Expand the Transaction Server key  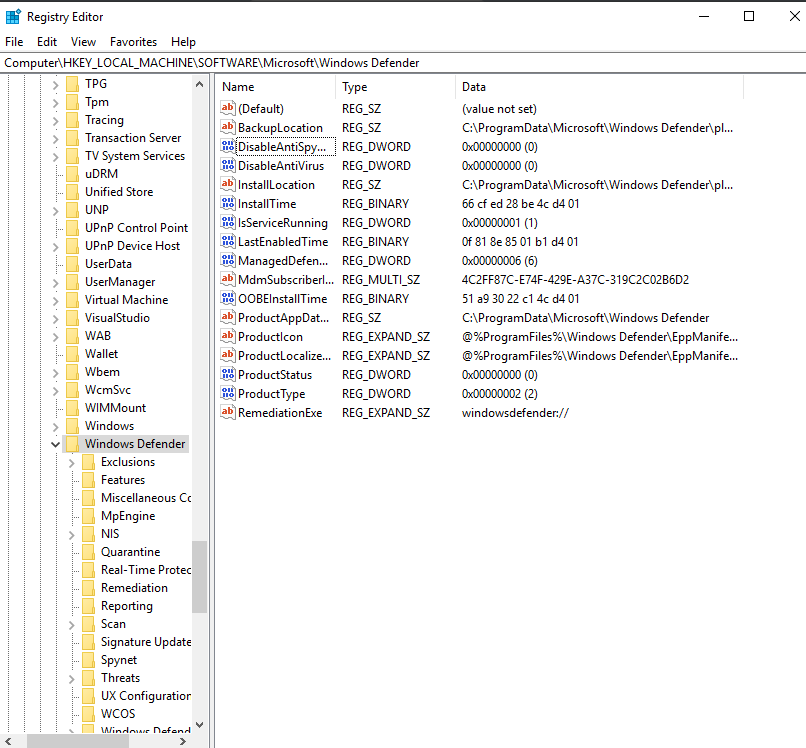tap(56, 139)
